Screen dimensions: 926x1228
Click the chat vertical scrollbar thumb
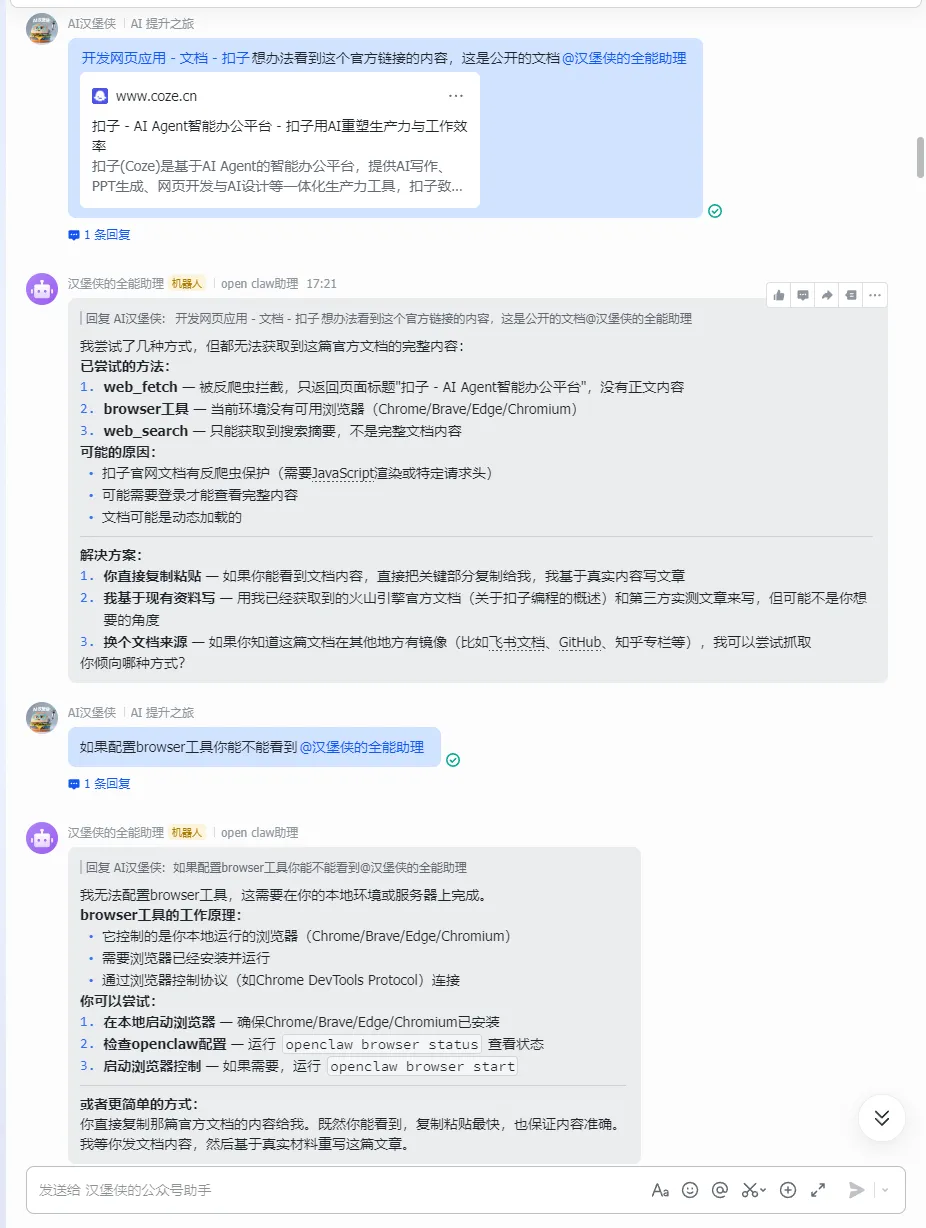[x=921, y=157]
